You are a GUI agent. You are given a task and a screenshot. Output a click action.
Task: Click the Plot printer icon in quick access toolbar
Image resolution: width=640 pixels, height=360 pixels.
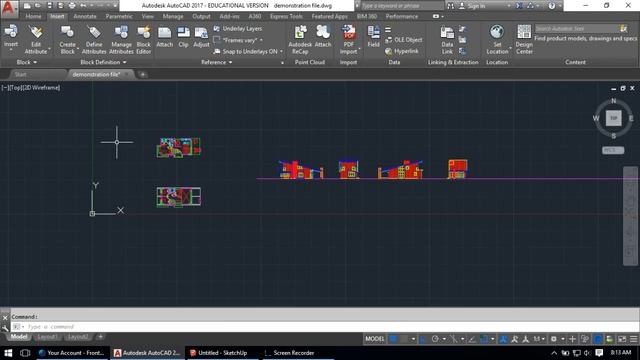[x=72, y=6]
